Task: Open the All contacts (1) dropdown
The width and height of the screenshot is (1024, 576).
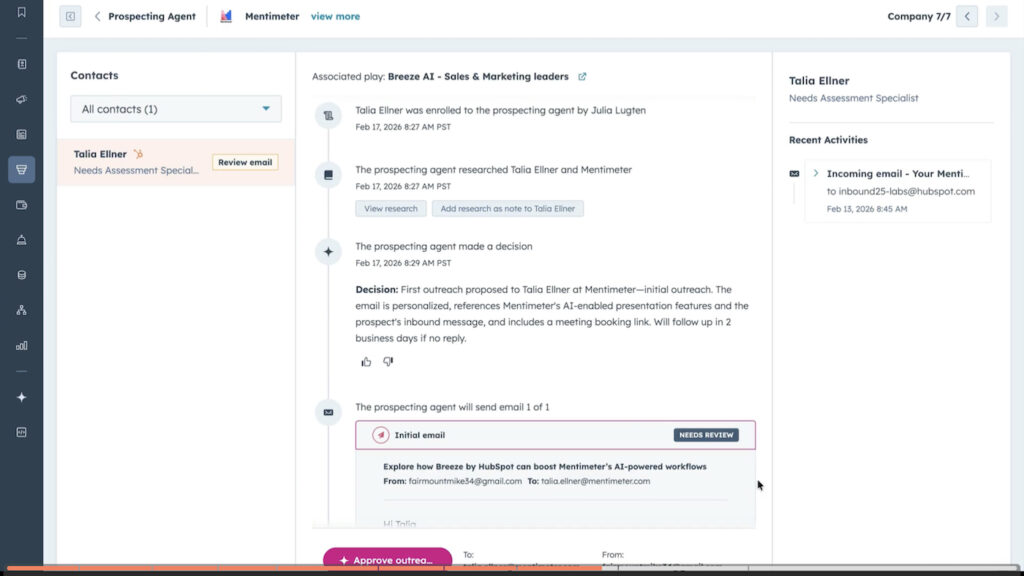Action: (x=176, y=109)
